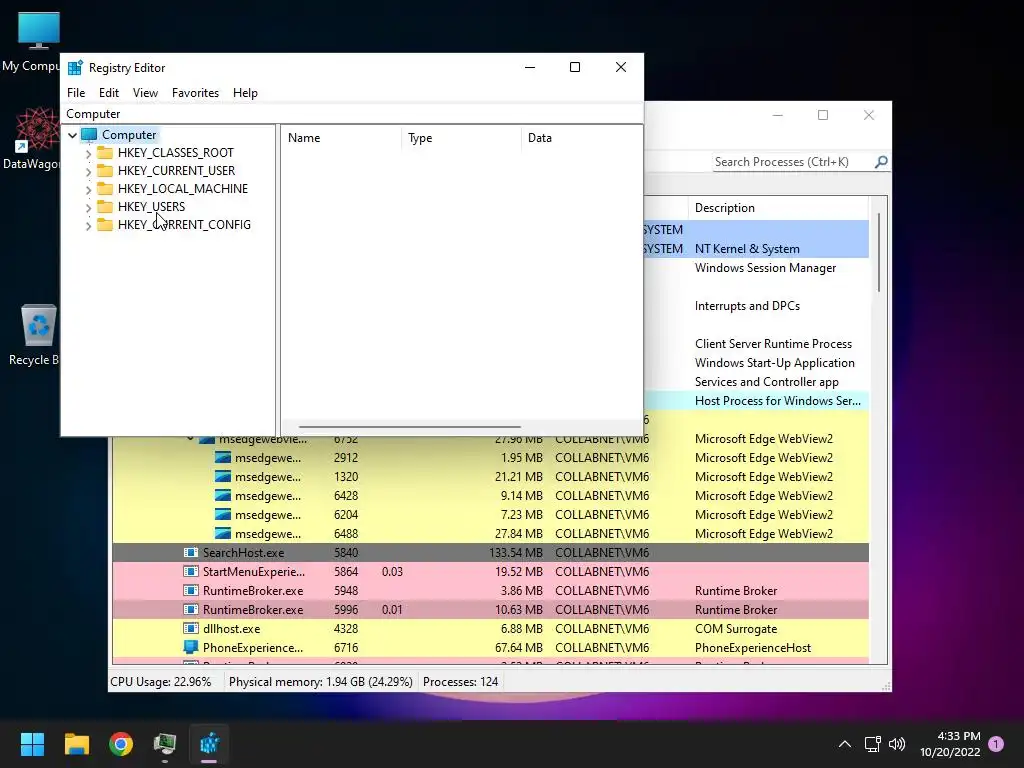Viewport: 1024px width, 768px height.
Task: Select RuntimeBroker.exe with PID 5996
Action: tap(490, 609)
